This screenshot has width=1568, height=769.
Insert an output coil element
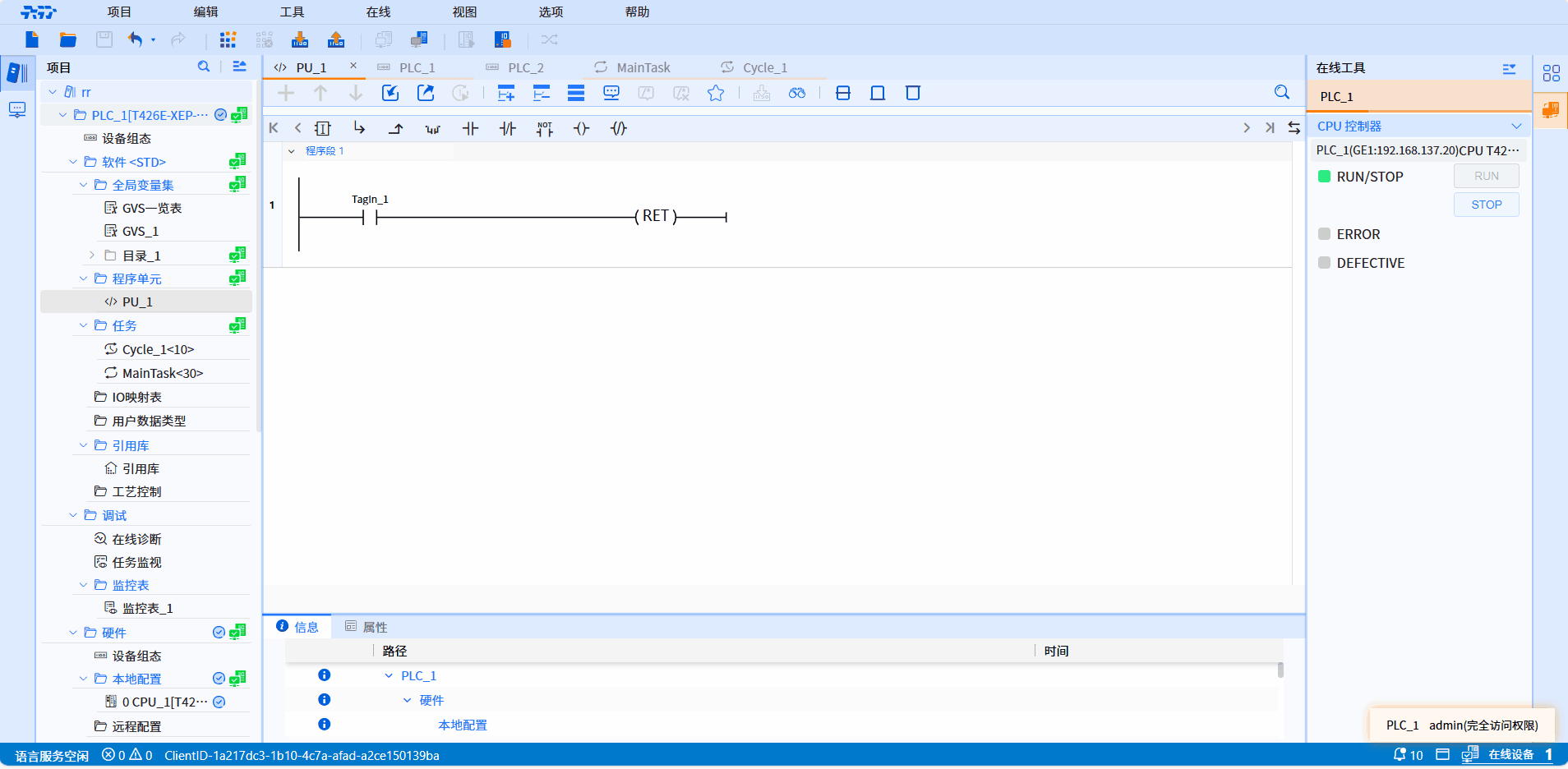point(581,128)
